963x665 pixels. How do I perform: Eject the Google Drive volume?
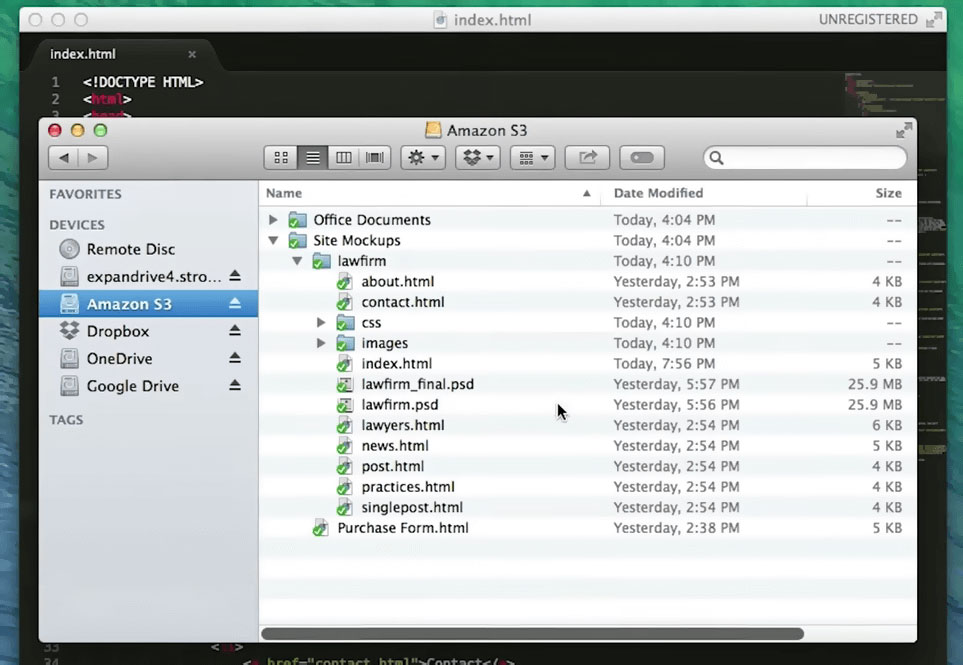point(235,386)
